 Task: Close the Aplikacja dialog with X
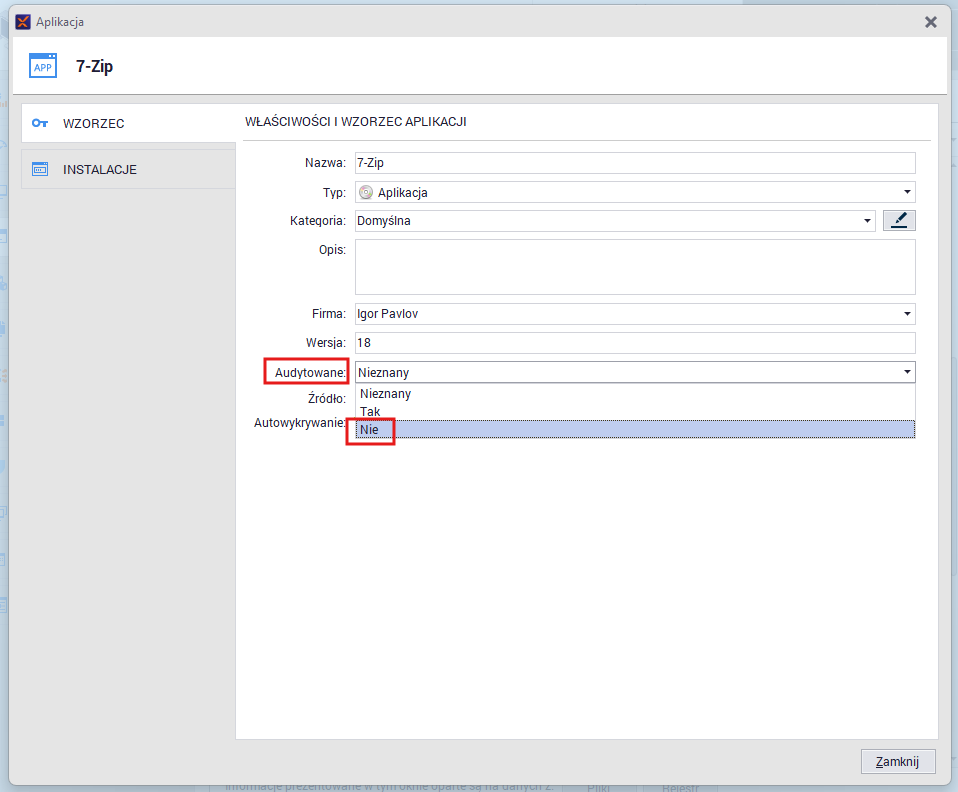(x=930, y=21)
